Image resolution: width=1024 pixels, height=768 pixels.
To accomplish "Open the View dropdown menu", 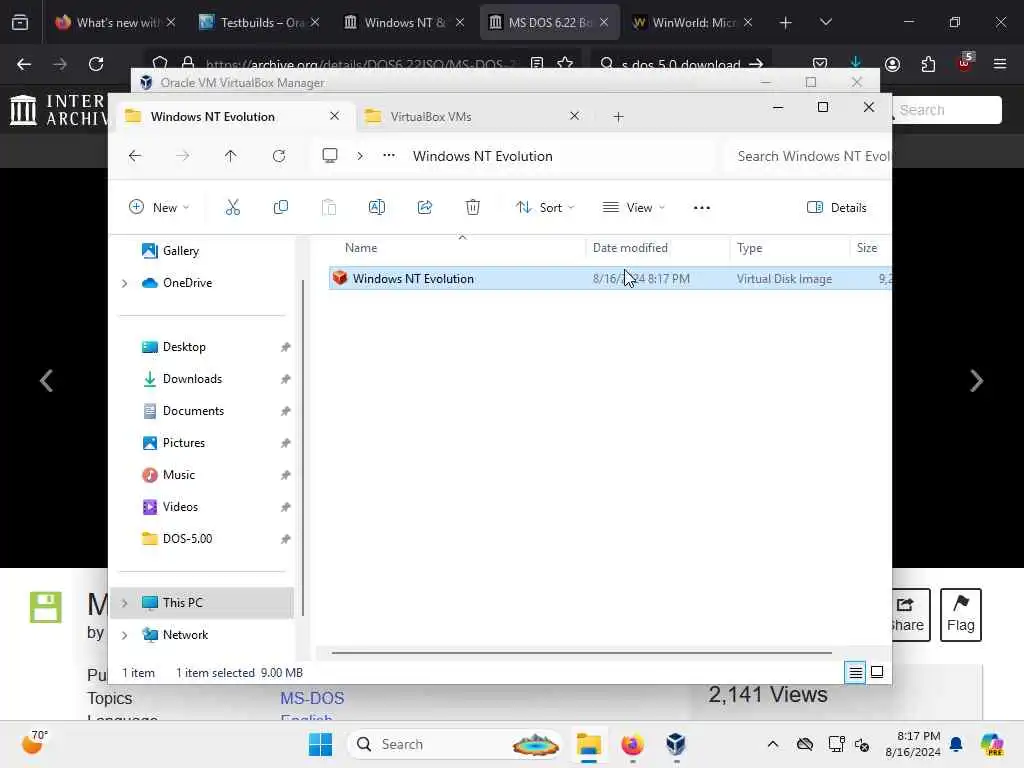I will tap(633, 208).
